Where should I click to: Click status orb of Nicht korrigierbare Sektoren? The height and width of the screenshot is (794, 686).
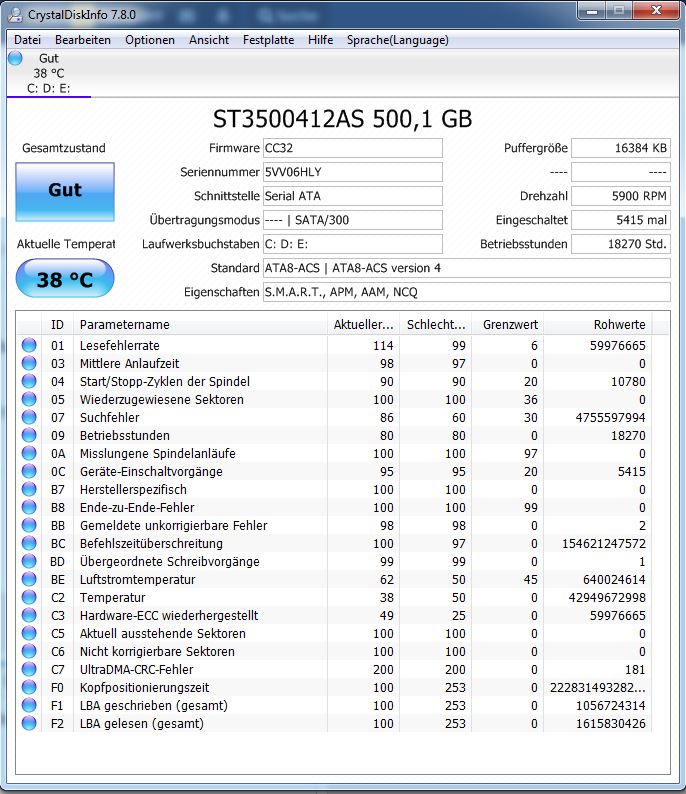(x=29, y=651)
